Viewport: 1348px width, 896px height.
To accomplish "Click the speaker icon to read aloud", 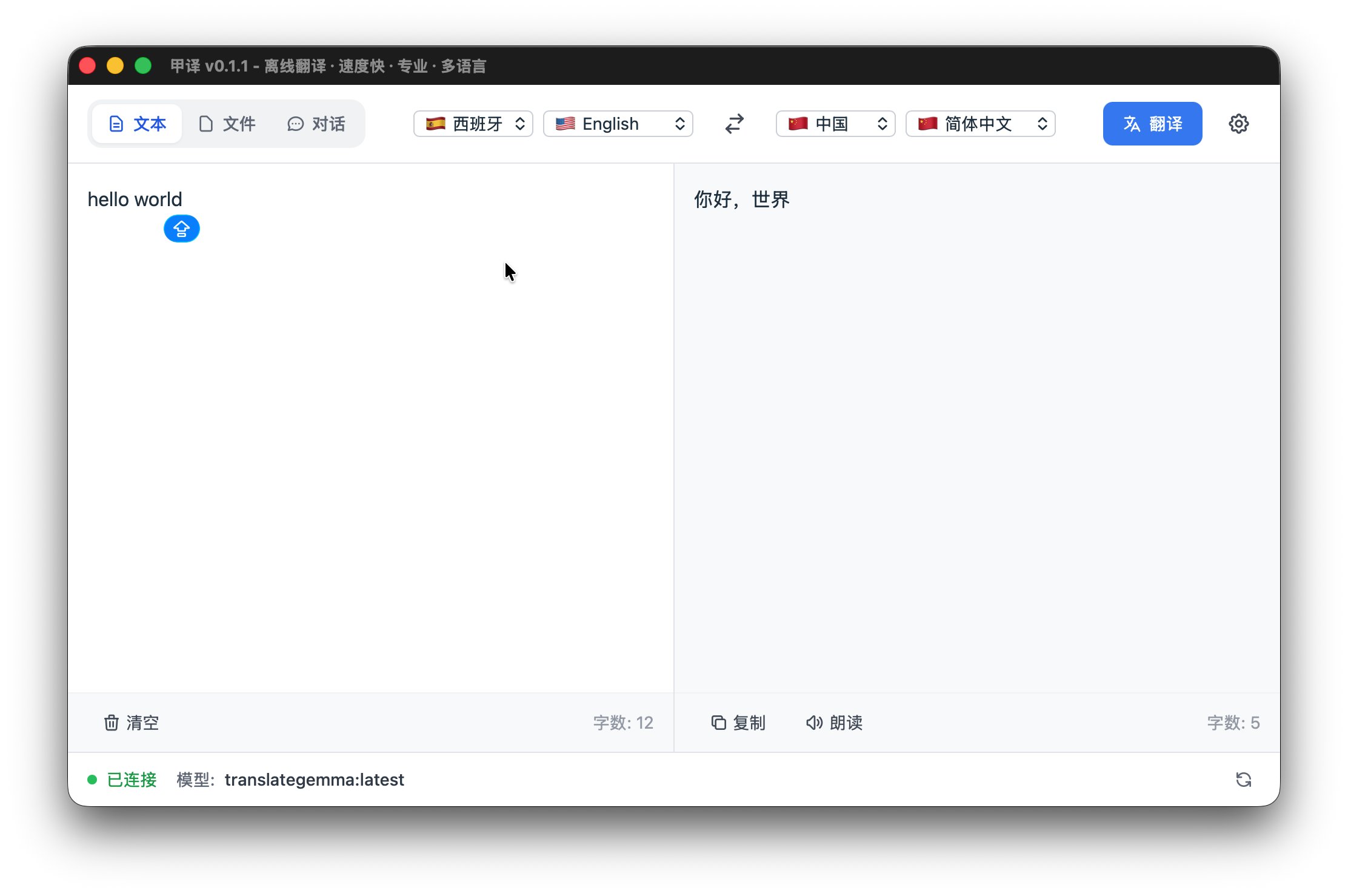I will tap(814, 723).
